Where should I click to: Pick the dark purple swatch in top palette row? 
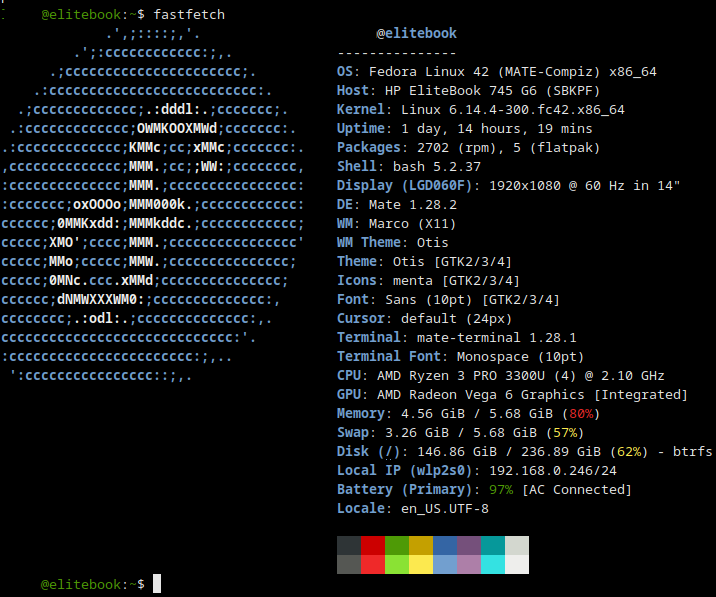tap(469, 545)
